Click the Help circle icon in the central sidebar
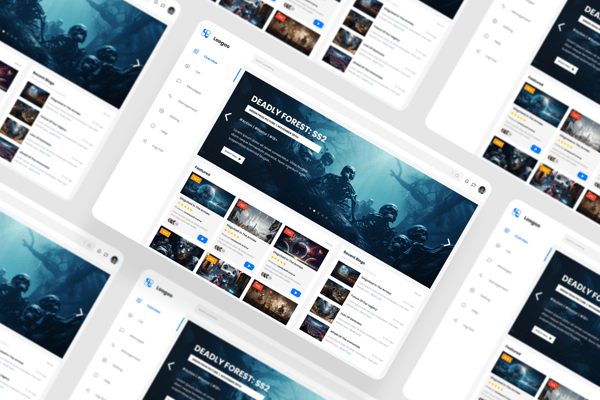Image resolution: width=600 pixels, height=400 pixels. [153, 126]
